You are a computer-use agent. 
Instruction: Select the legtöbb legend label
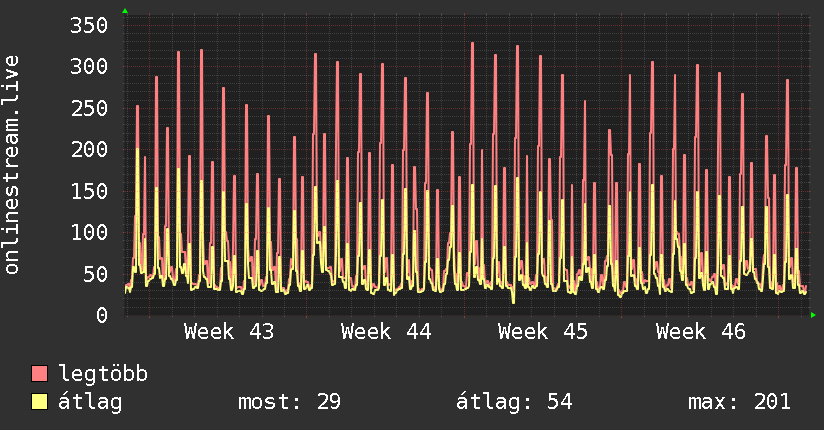pyautogui.click(x=103, y=373)
